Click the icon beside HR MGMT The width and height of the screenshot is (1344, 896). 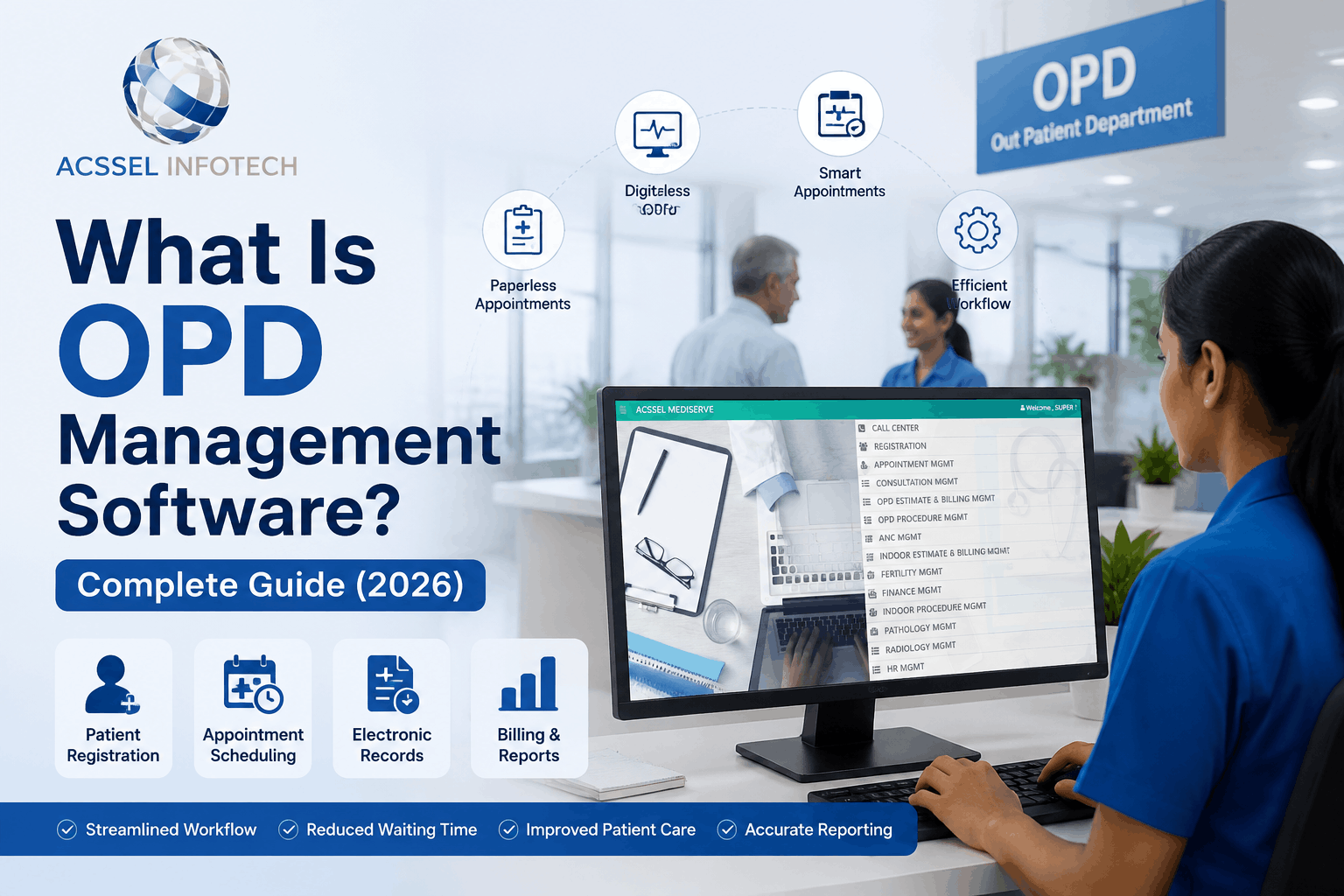coord(876,669)
